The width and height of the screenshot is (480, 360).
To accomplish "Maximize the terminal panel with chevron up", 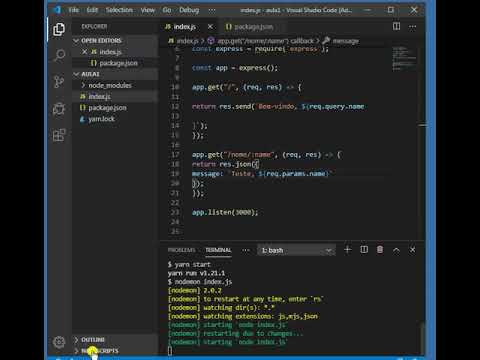I will point(396,250).
